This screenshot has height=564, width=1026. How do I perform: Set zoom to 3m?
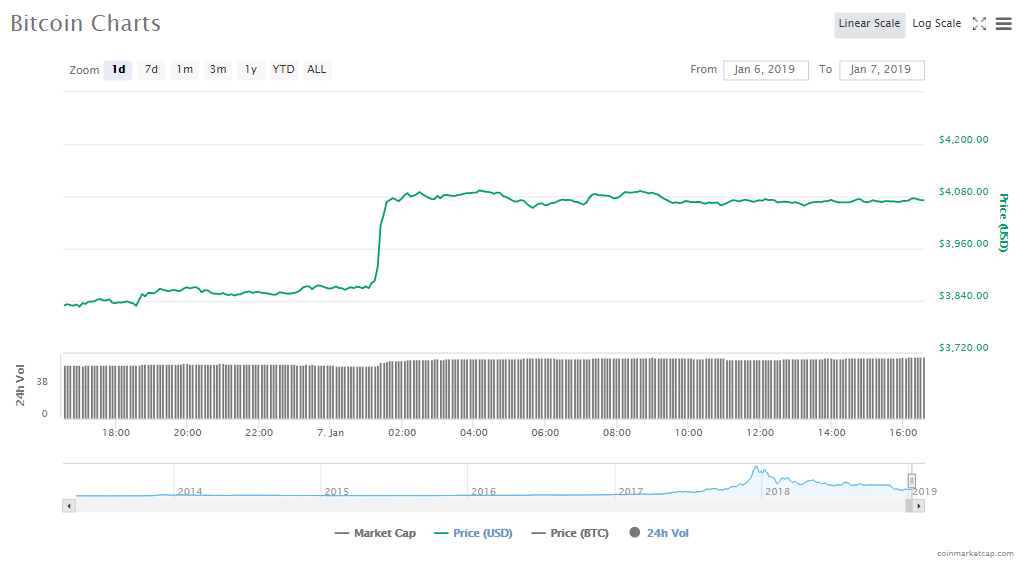pyautogui.click(x=218, y=70)
